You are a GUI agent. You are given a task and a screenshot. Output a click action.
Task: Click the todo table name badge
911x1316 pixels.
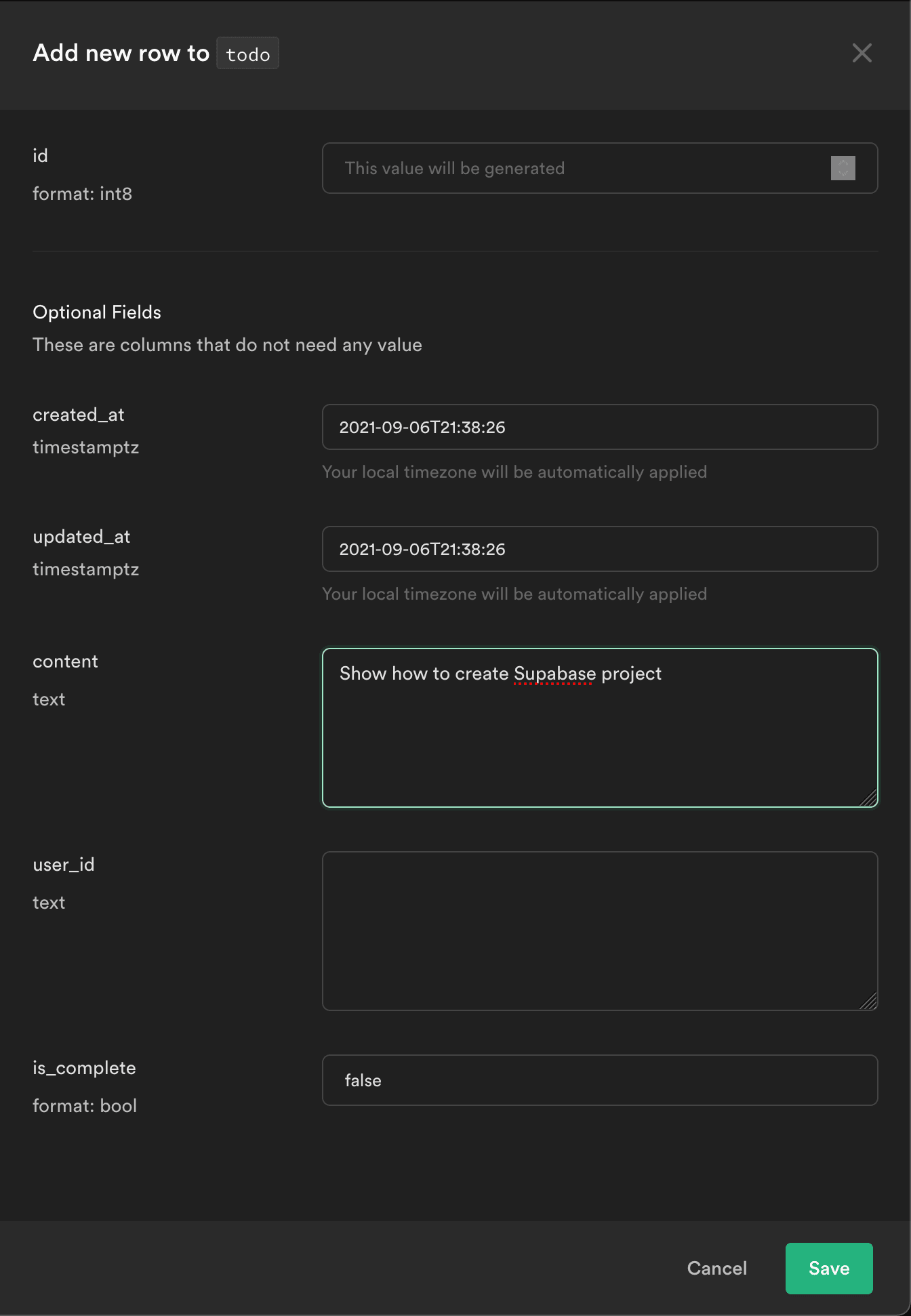click(248, 54)
